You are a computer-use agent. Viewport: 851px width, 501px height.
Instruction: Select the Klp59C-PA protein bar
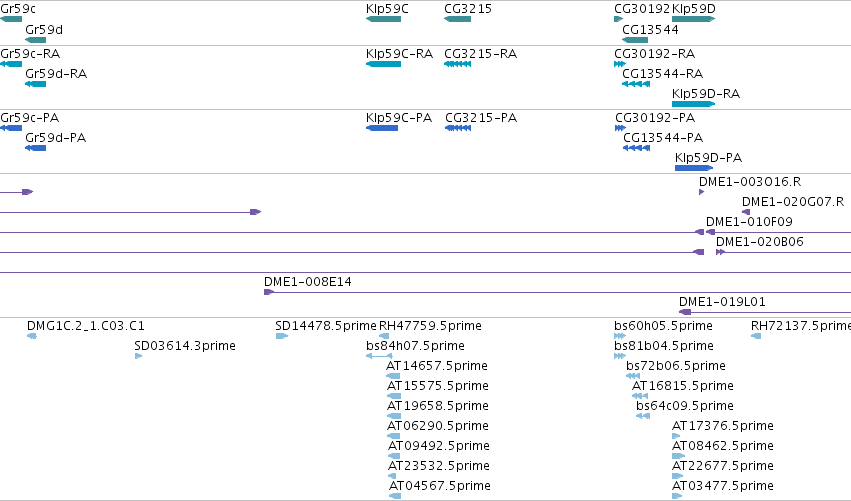click(x=382, y=128)
